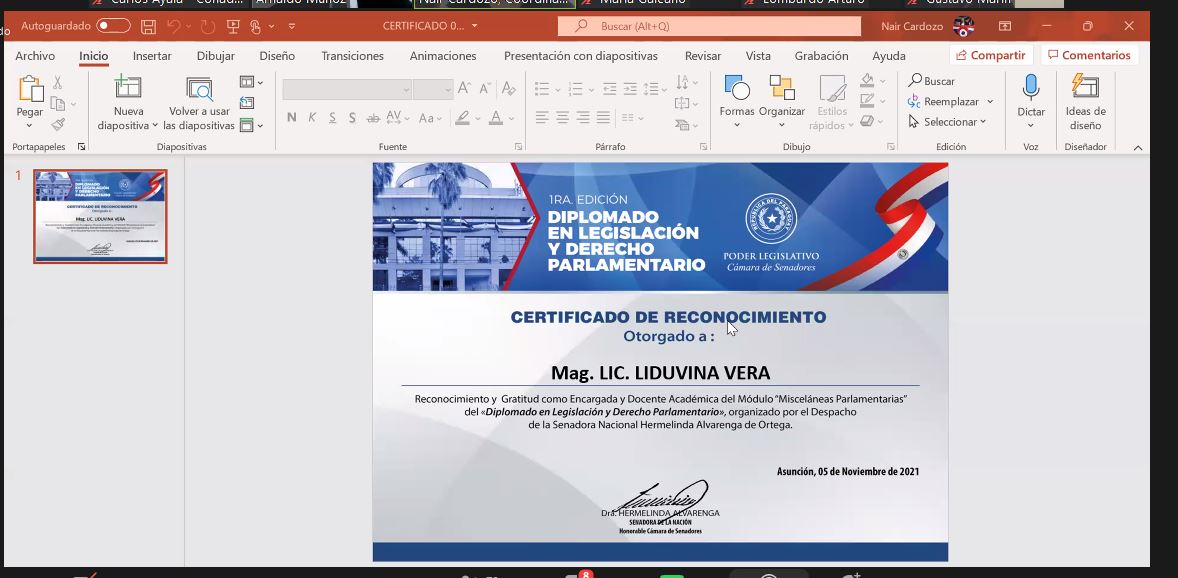Open the Nair Cardozo account
Screen dimensions: 1178x578
tap(928, 26)
